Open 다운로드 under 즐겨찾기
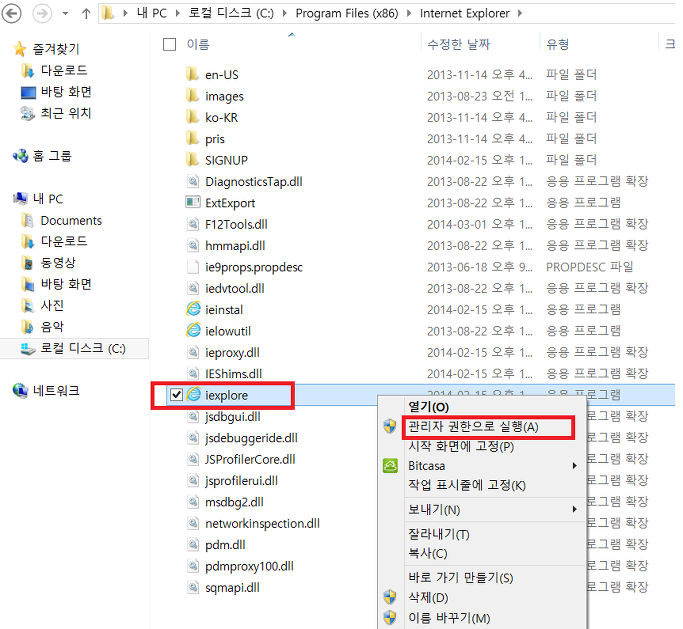 pos(64,70)
